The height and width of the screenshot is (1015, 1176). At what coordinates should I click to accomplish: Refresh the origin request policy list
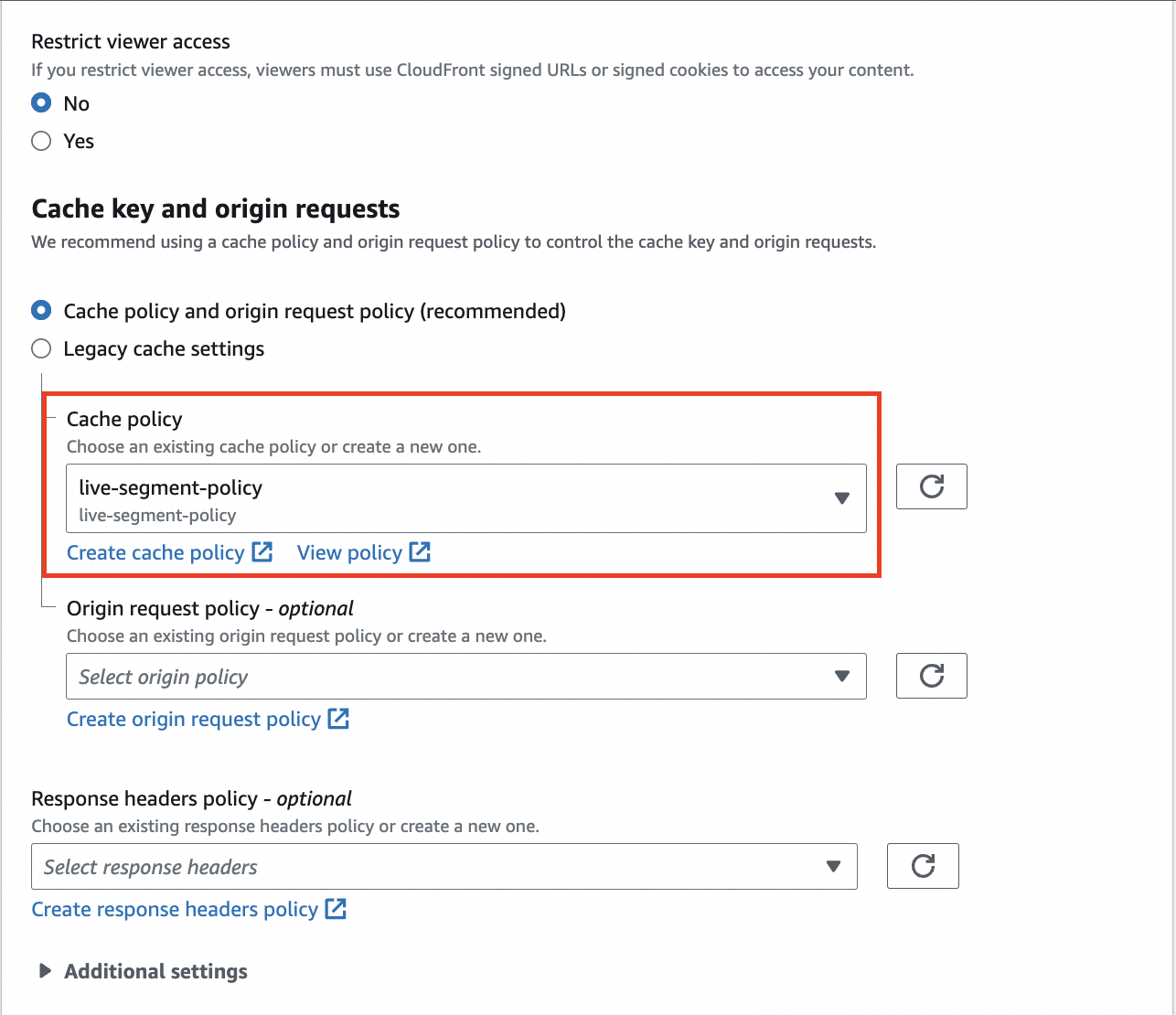(x=931, y=676)
